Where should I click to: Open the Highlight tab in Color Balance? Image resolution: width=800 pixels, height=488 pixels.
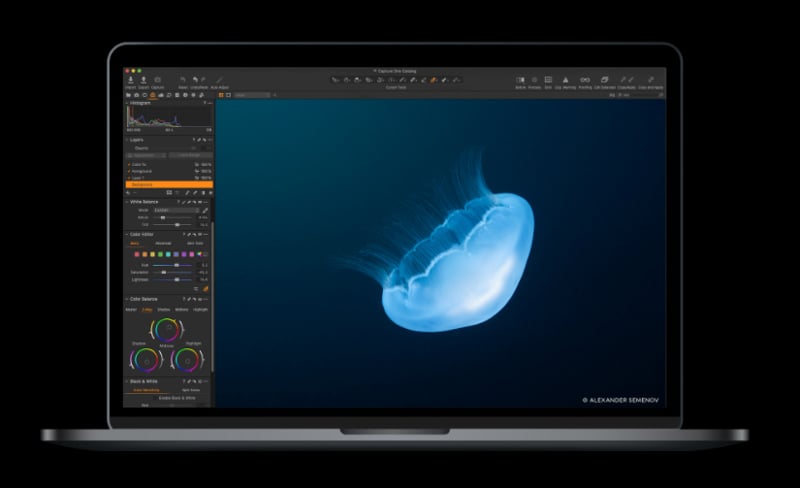(201, 309)
